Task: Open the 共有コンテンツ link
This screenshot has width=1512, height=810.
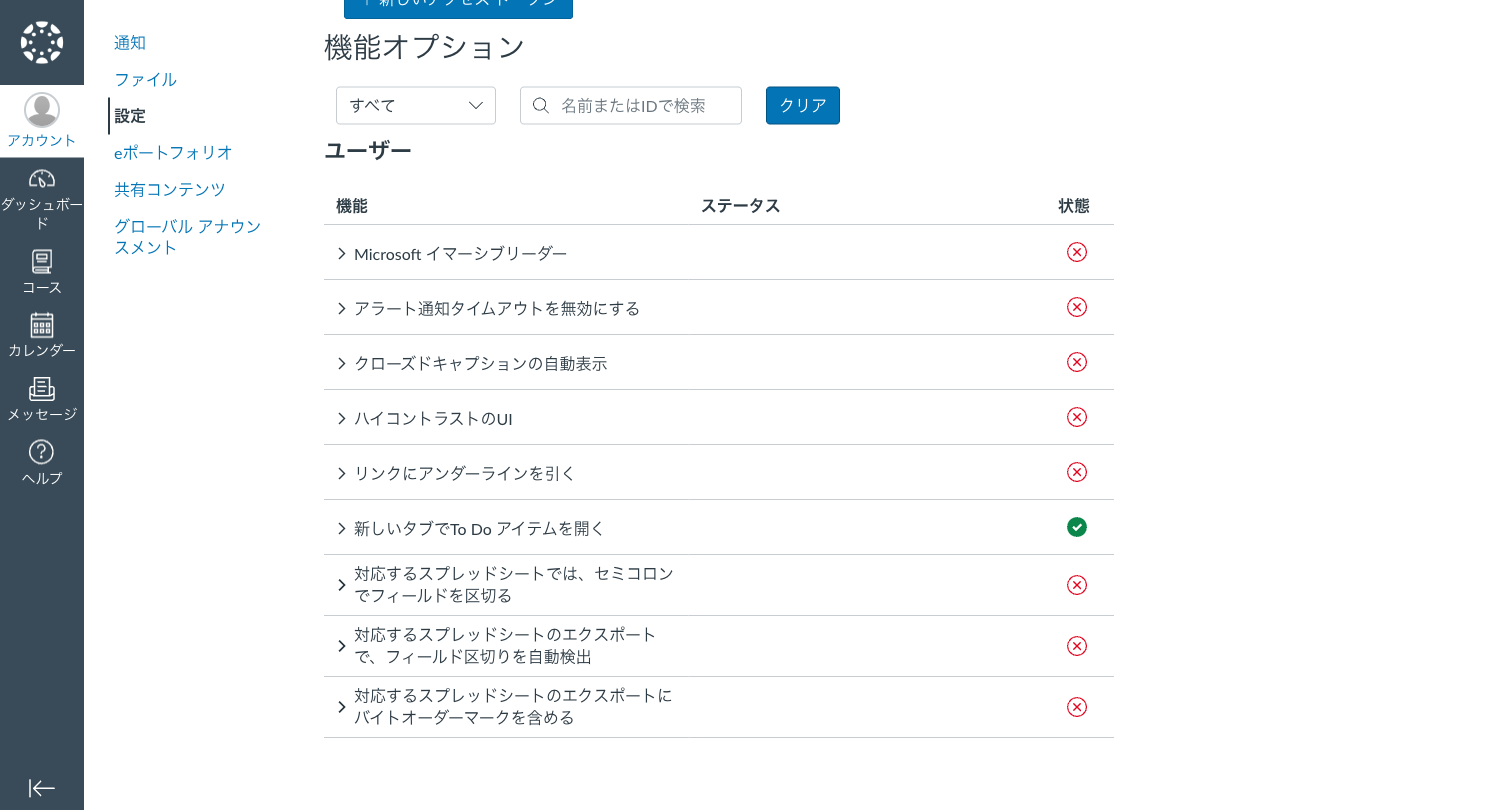Action: click(x=170, y=190)
